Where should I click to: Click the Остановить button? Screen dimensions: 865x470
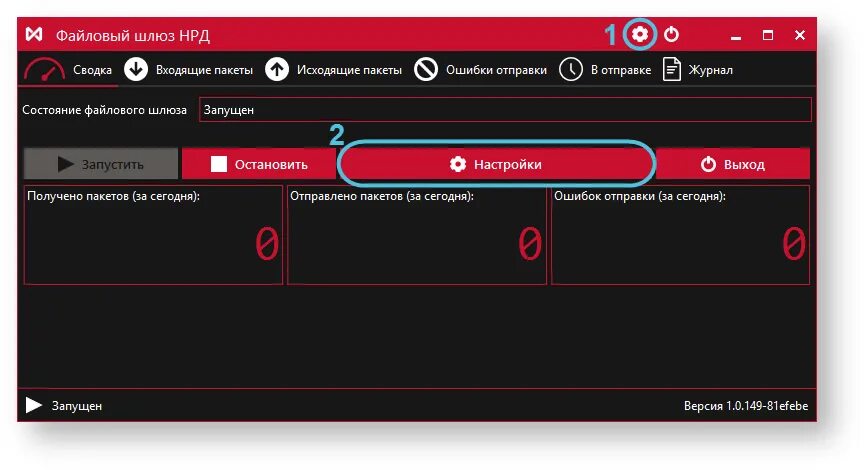coord(259,164)
